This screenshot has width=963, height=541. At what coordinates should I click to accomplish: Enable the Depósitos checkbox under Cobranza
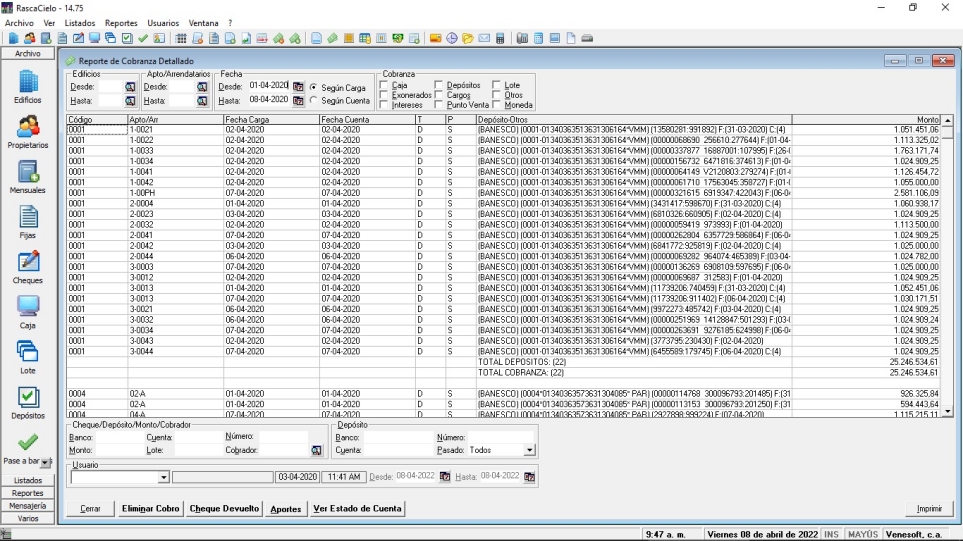coord(439,85)
